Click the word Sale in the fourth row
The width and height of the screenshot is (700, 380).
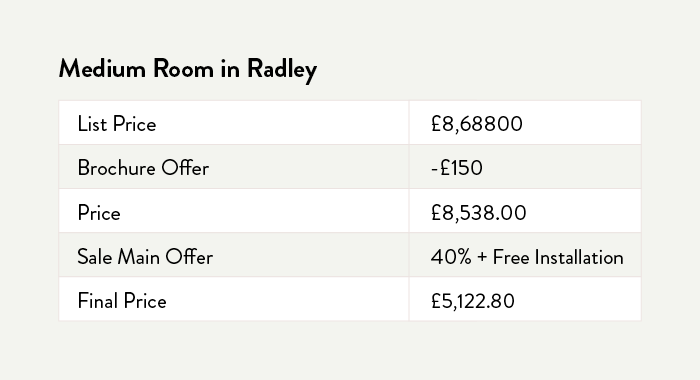tap(94, 257)
